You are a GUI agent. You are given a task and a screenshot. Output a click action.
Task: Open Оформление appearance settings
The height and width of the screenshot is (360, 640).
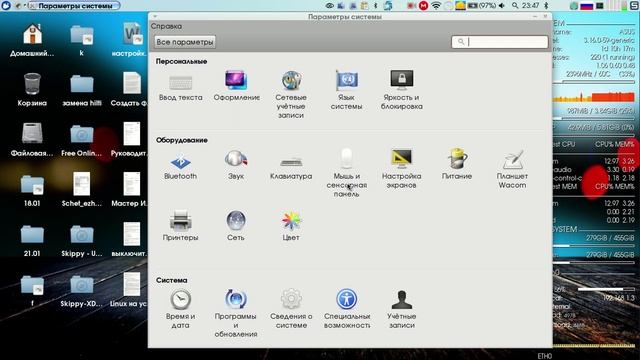(x=236, y=86)
